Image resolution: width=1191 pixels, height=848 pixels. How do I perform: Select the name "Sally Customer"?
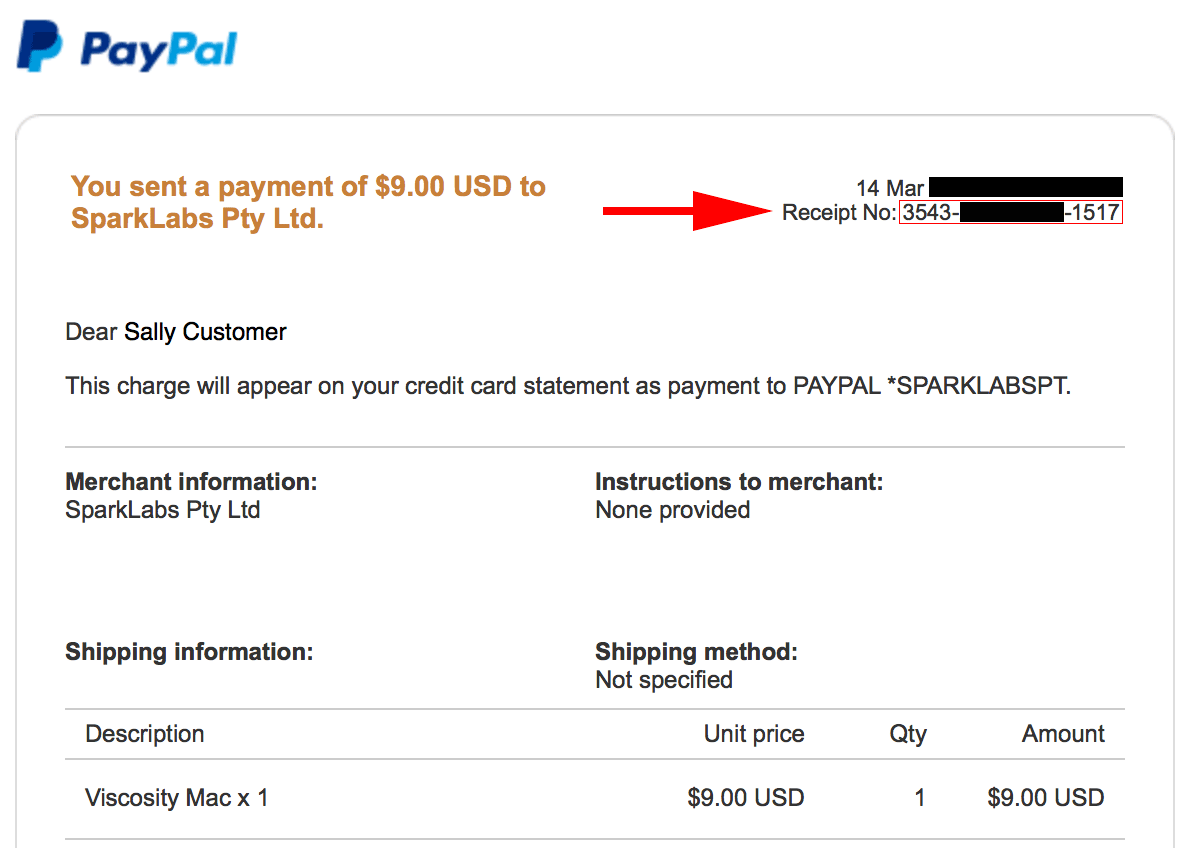[x=205, y=332]
